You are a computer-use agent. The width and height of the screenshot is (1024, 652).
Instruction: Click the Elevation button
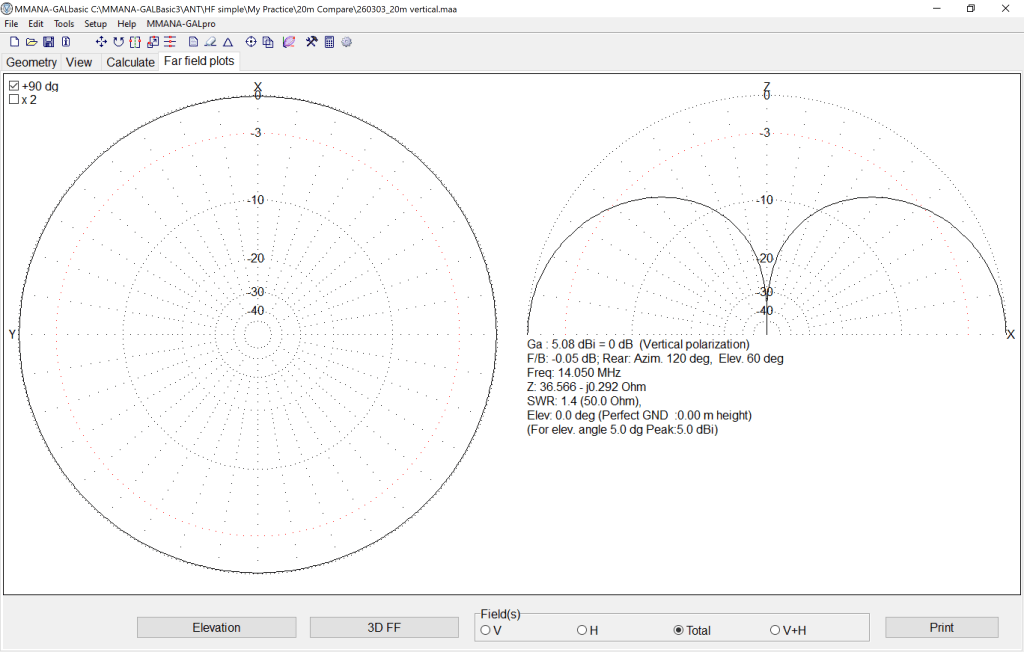(x=216, y=628)
